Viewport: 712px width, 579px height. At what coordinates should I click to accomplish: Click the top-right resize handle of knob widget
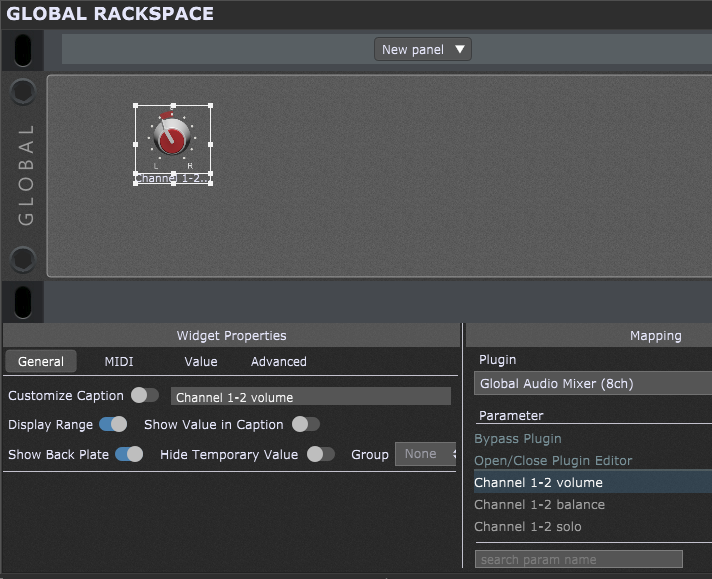click(x=210, y=105)
